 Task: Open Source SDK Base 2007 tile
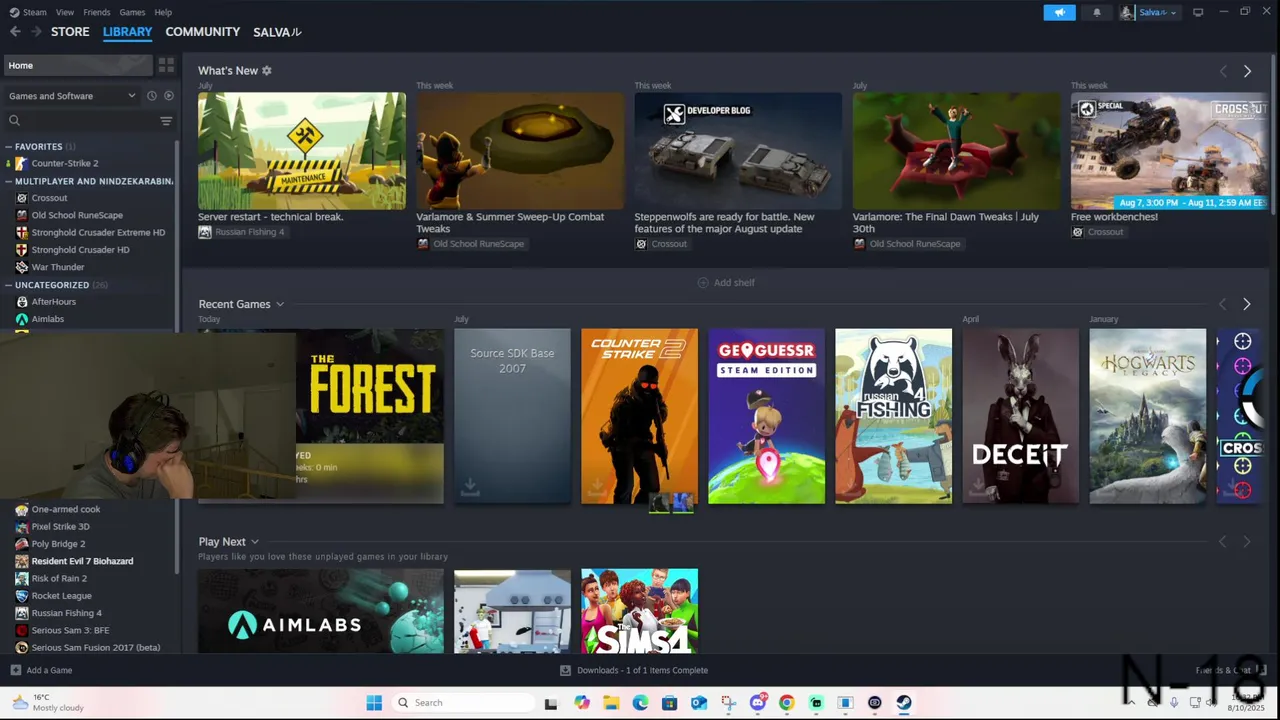[x=512, y=416]
